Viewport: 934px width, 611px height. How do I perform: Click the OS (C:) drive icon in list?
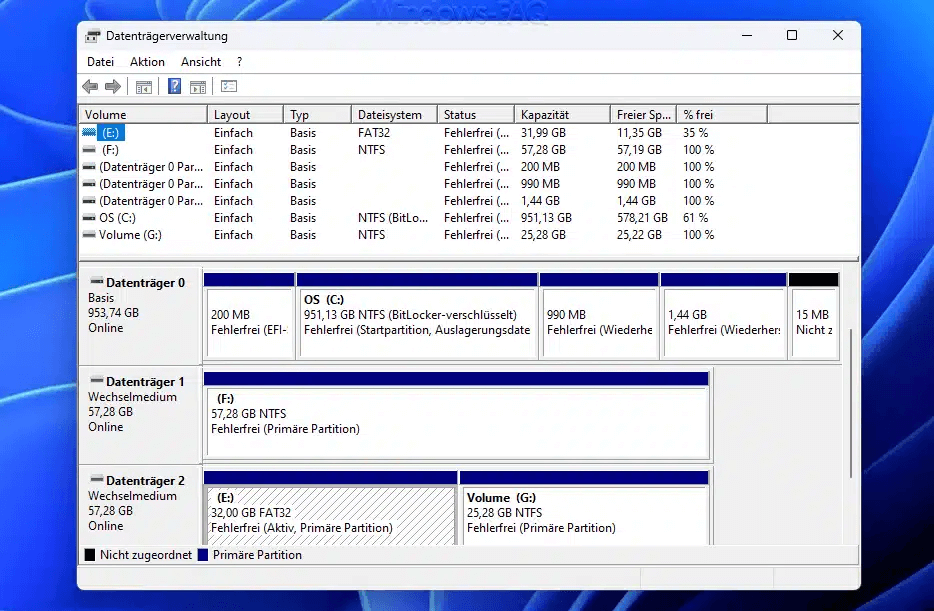point(90,218)
